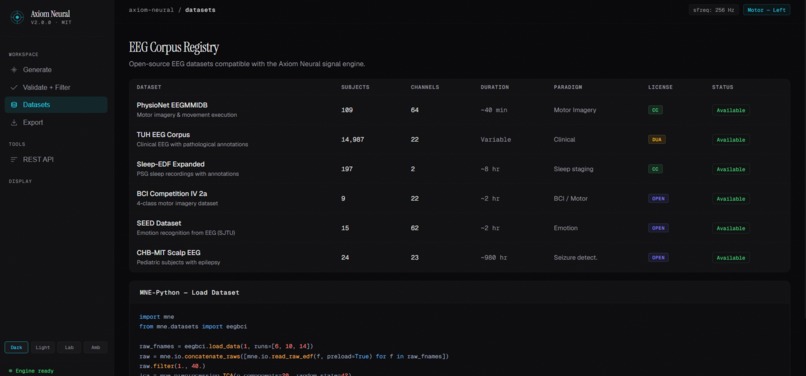Select the SEED Dataset name
The width and height of the screenshot is (806, 376).
click(159, 223)
